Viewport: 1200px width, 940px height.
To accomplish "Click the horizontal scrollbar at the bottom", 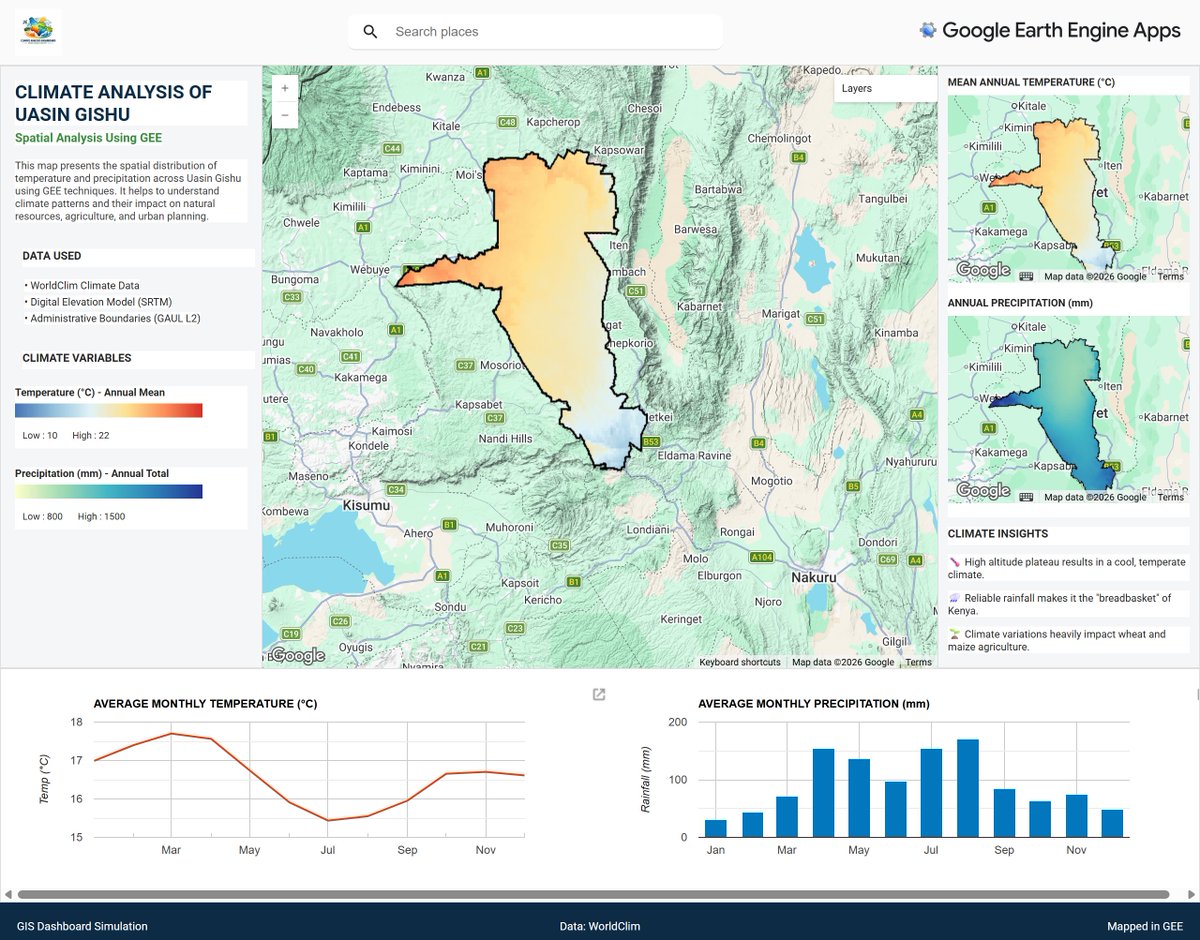I will click(593, 894).
